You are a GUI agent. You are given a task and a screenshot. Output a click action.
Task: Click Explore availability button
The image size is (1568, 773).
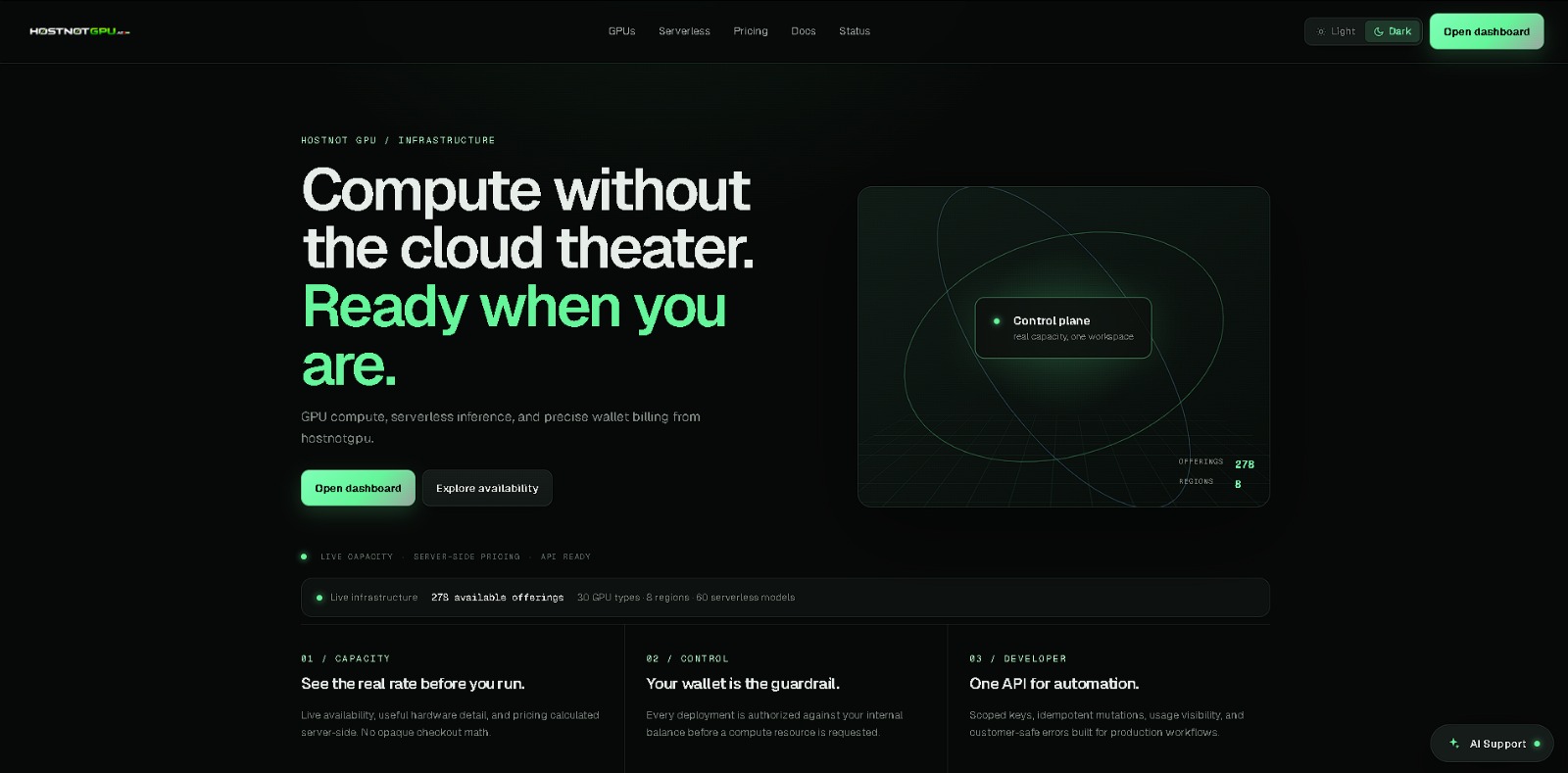(x=487, y=488)
